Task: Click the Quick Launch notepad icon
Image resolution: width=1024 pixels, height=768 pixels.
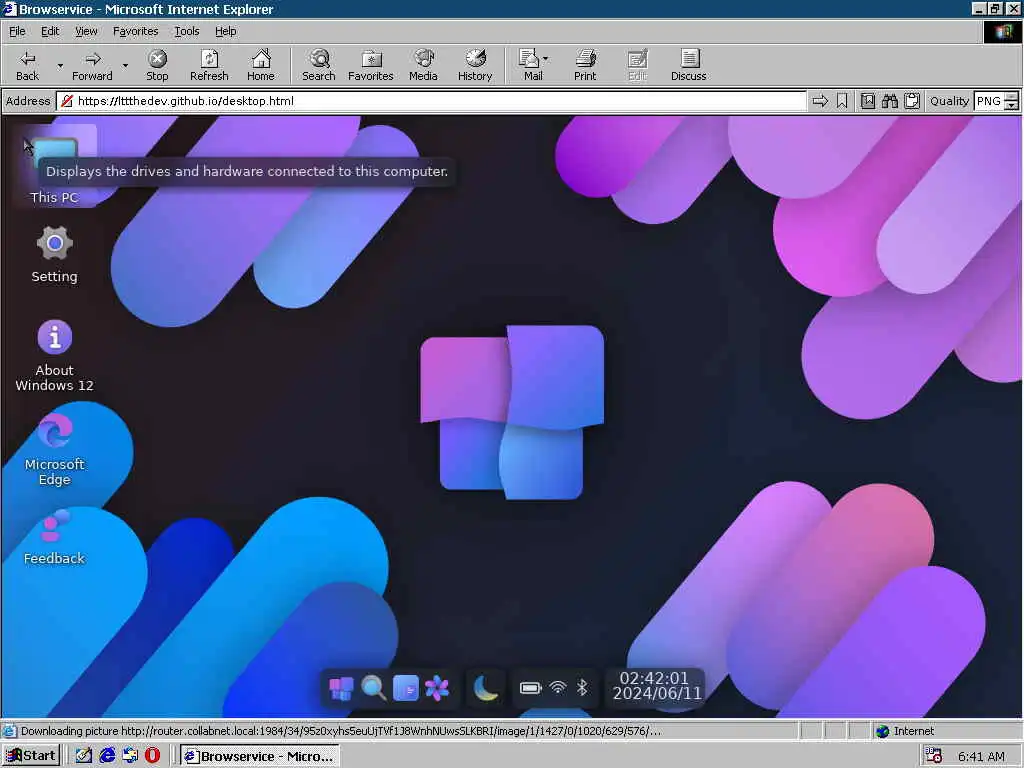Action: coord(84,756)
